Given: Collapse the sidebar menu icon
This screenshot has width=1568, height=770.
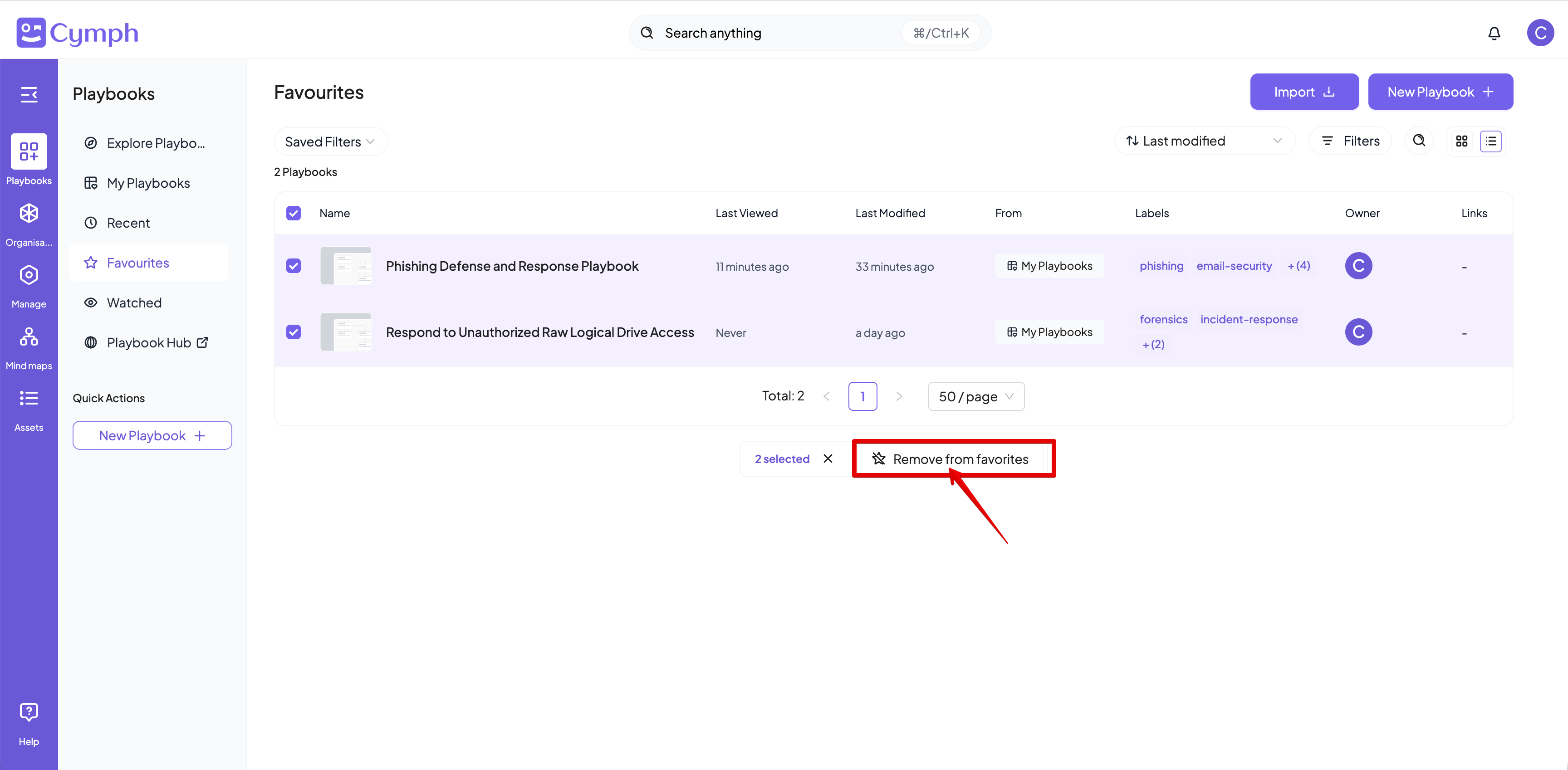Looking at the screenshot, I should coord(29,94).
